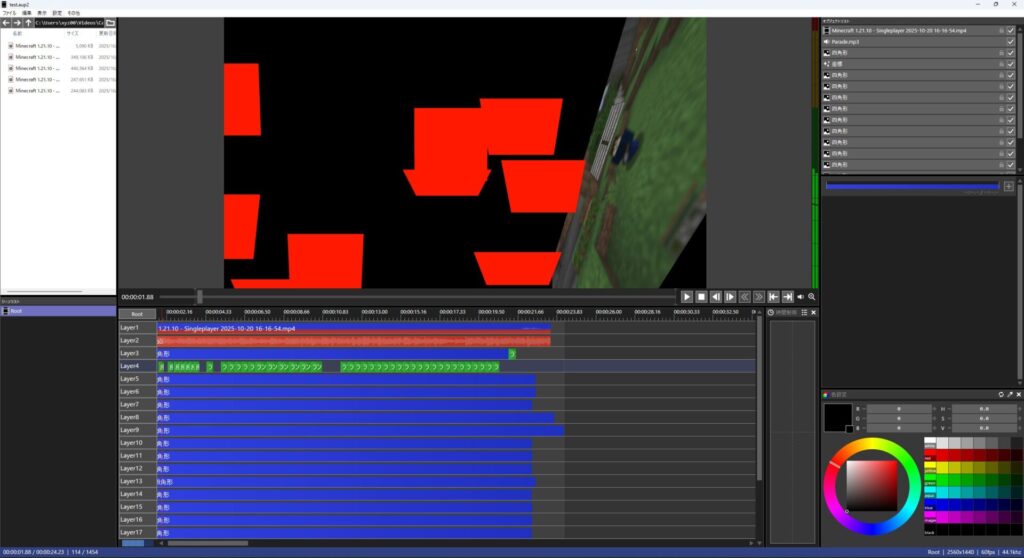Click the magnifier zoom icon beside playback controls
Viewport: 1024px width, 558px height.
point(812,297)
